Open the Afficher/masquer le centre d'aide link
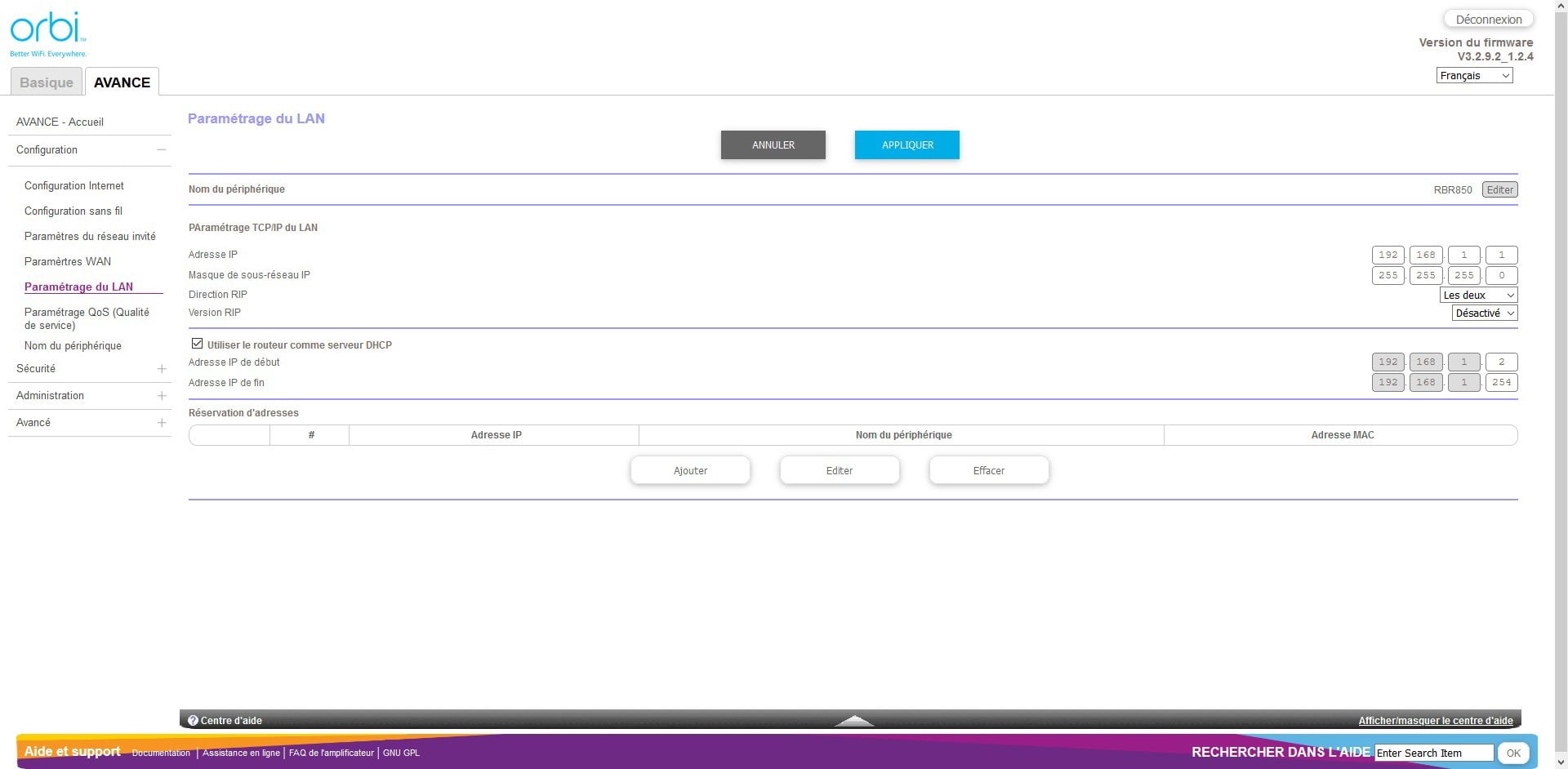Viewport: 1568px width, 769px height. (x=1435, y=721)
